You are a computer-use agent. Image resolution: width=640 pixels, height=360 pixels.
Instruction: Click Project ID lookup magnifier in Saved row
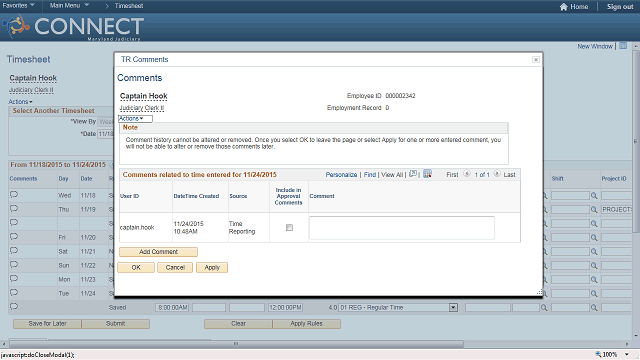click(x=594, y=308)
